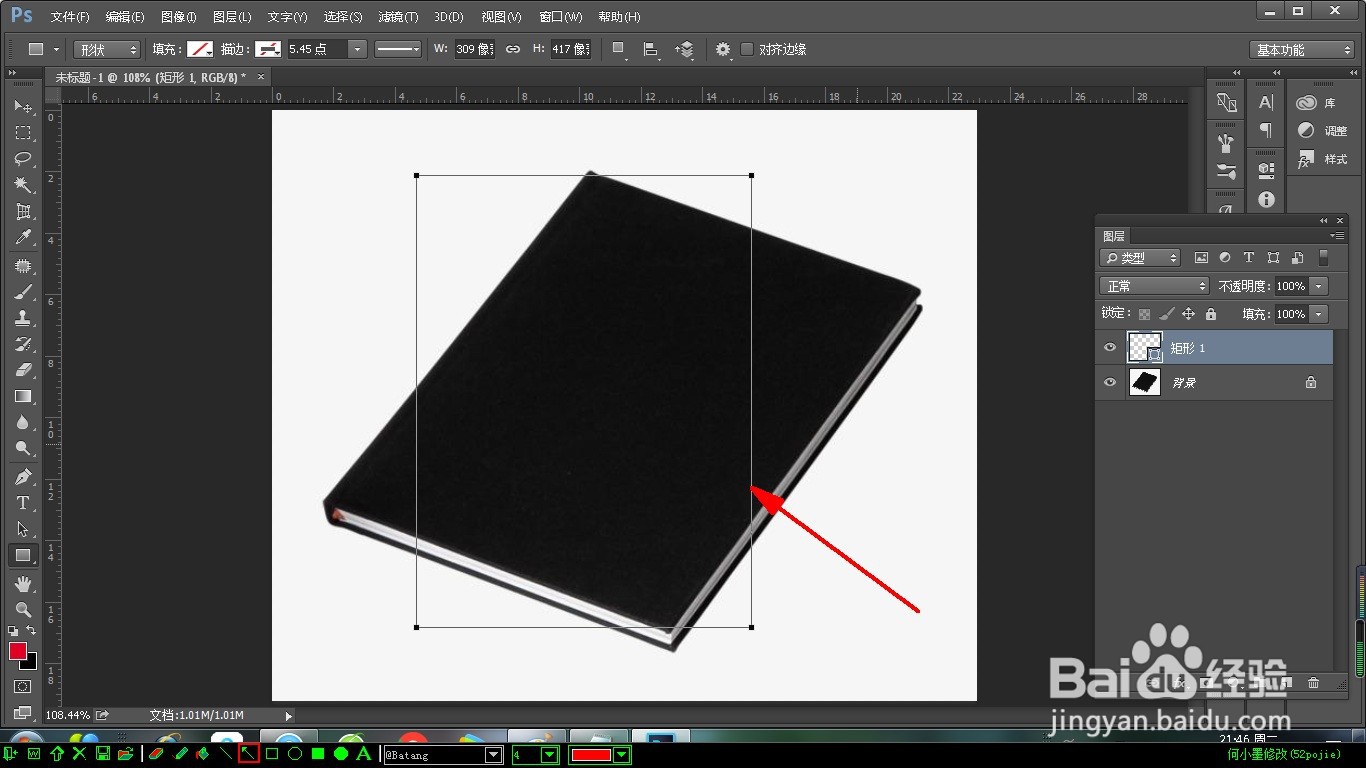1366x768 pixels.
Task: Open the 图像(I) menu
Action: point(179,17)
